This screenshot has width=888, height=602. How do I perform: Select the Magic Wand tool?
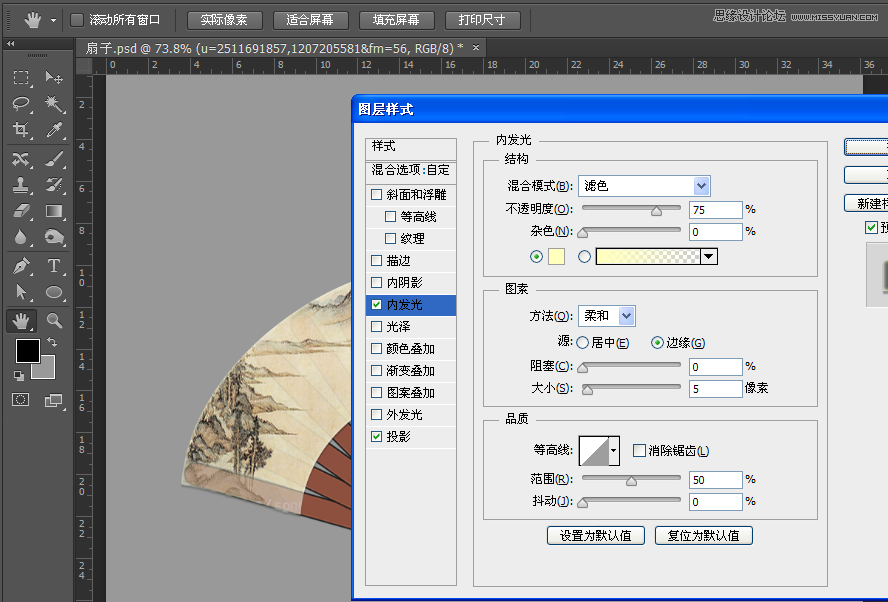click(x=53, y=103)
